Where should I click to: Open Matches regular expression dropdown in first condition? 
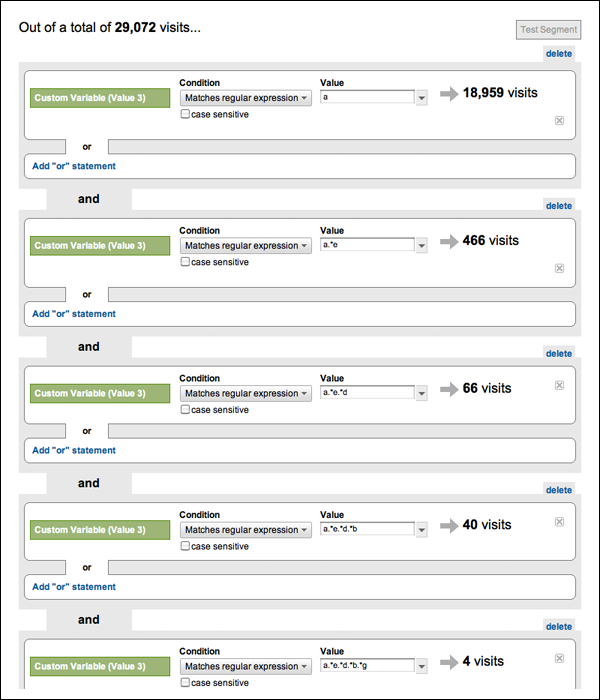(x=246, y=98)
